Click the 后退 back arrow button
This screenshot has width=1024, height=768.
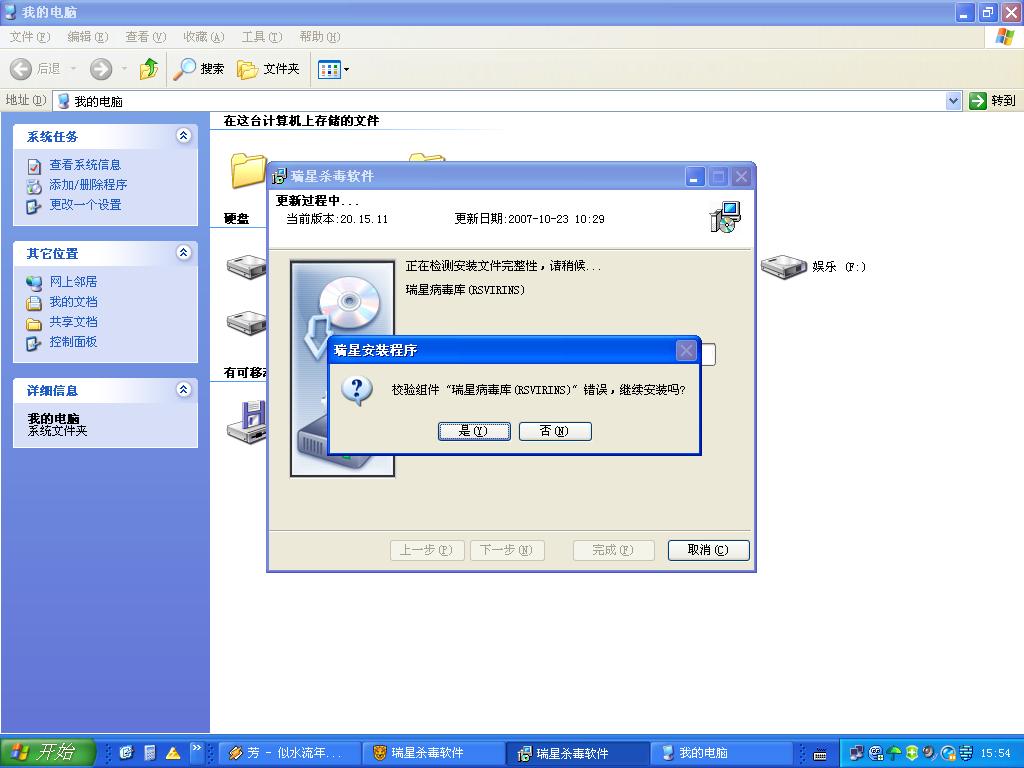tap(35, 69)
